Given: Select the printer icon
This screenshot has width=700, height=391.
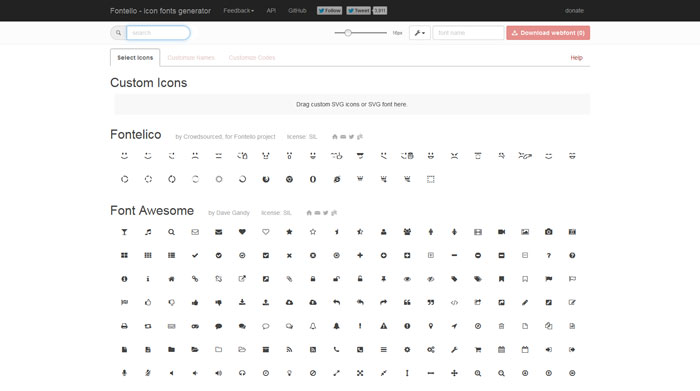Looking at the screenshot, I should [x=124, y=326].
